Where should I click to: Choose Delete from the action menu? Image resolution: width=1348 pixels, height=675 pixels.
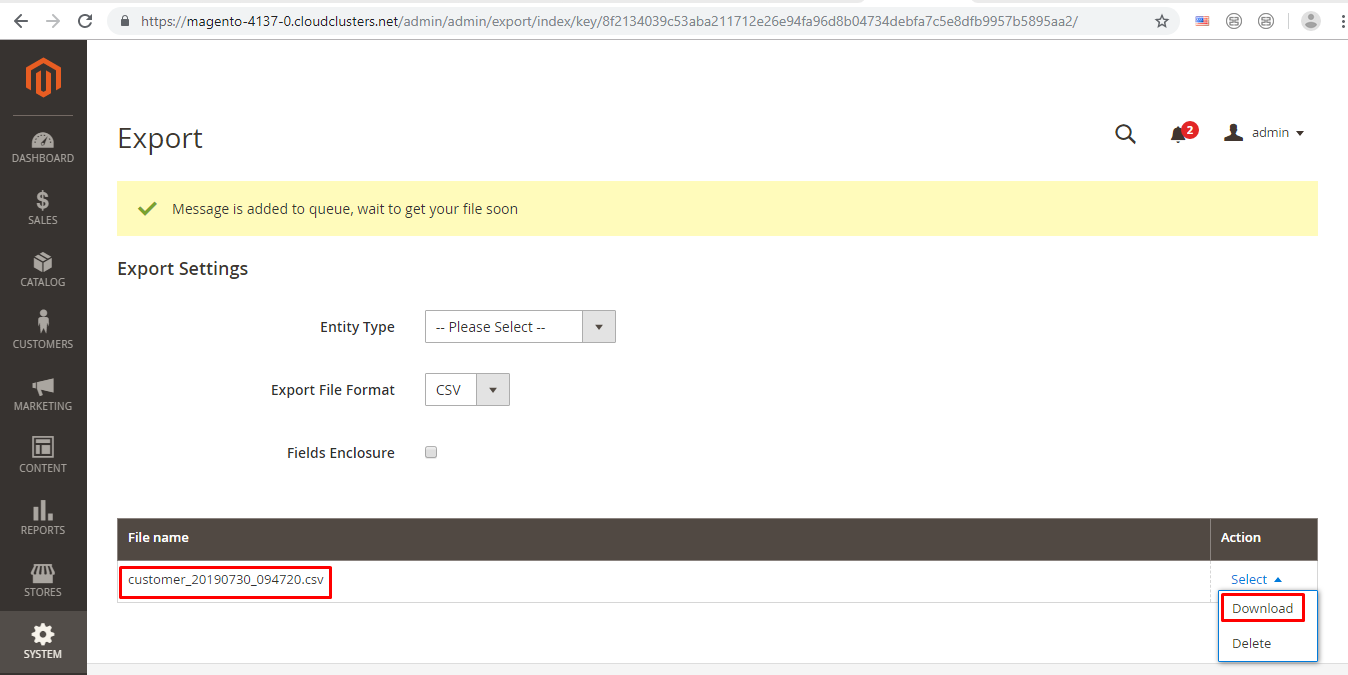1251,643
